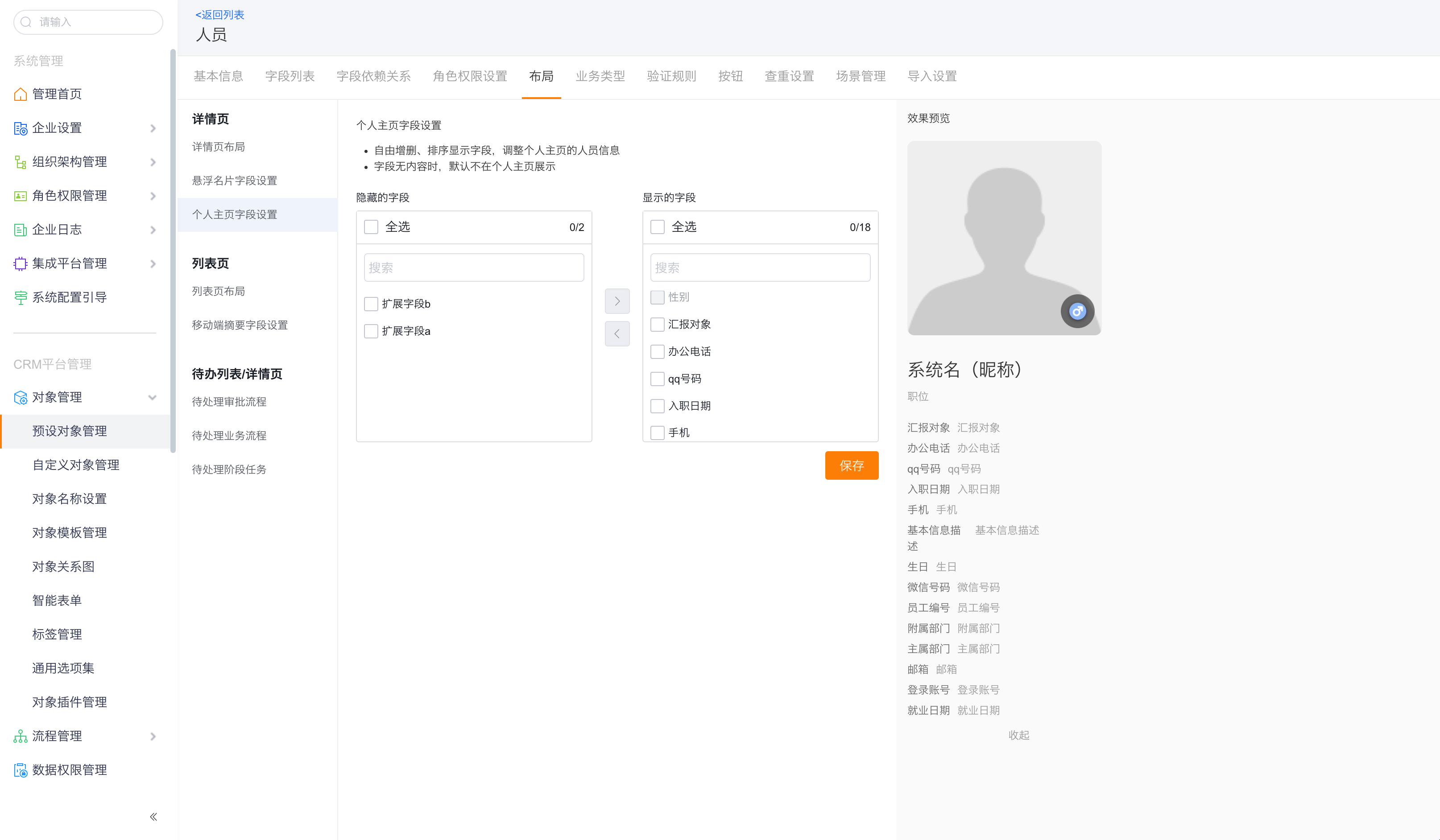
Task: Click the 集成平台管理 chip icon
Action: 21,264
